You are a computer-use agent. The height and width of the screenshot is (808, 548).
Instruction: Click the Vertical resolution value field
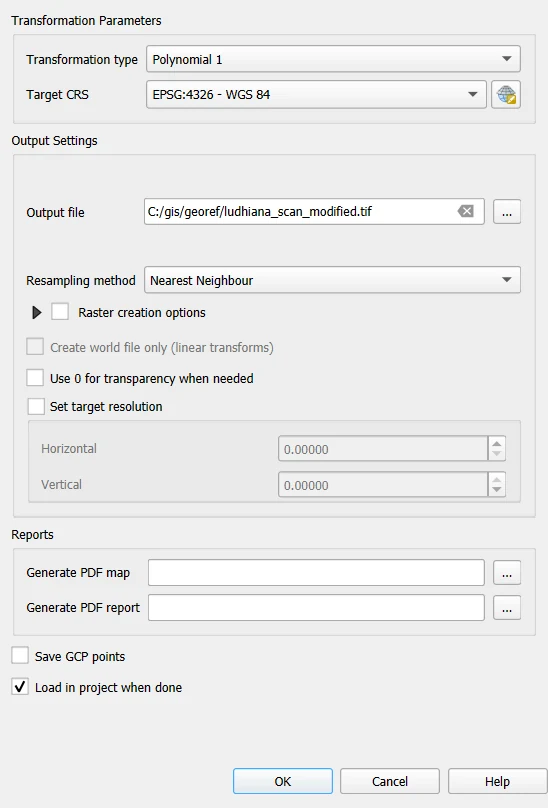pos(383,485)
